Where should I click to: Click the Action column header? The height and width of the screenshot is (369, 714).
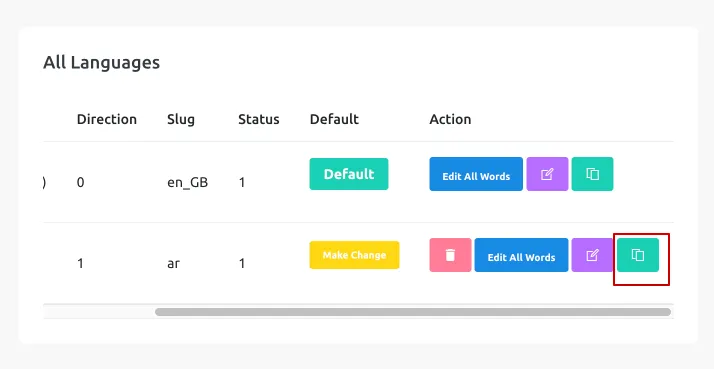tap(450, 119)
